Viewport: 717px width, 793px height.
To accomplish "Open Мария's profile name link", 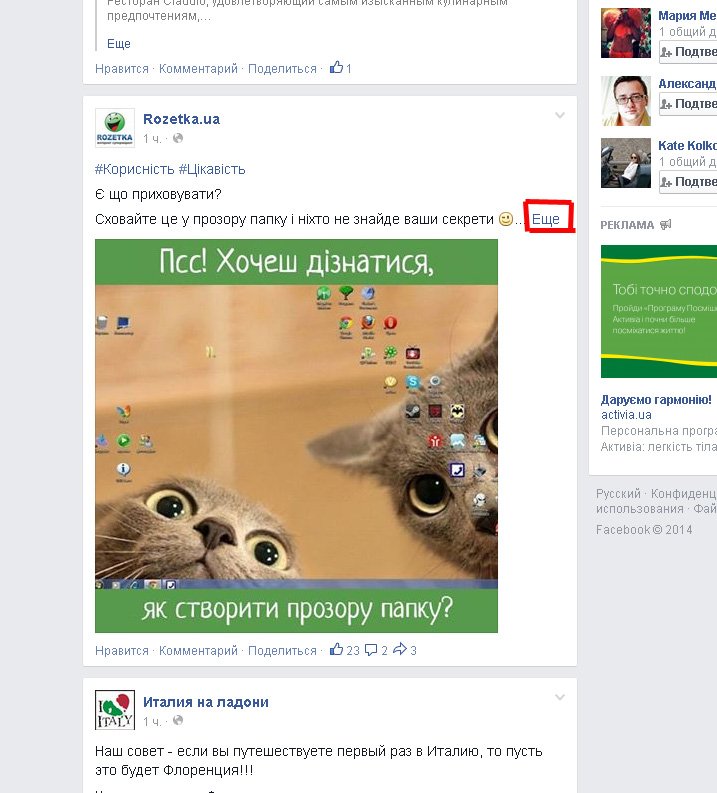I will pos(687,16).
